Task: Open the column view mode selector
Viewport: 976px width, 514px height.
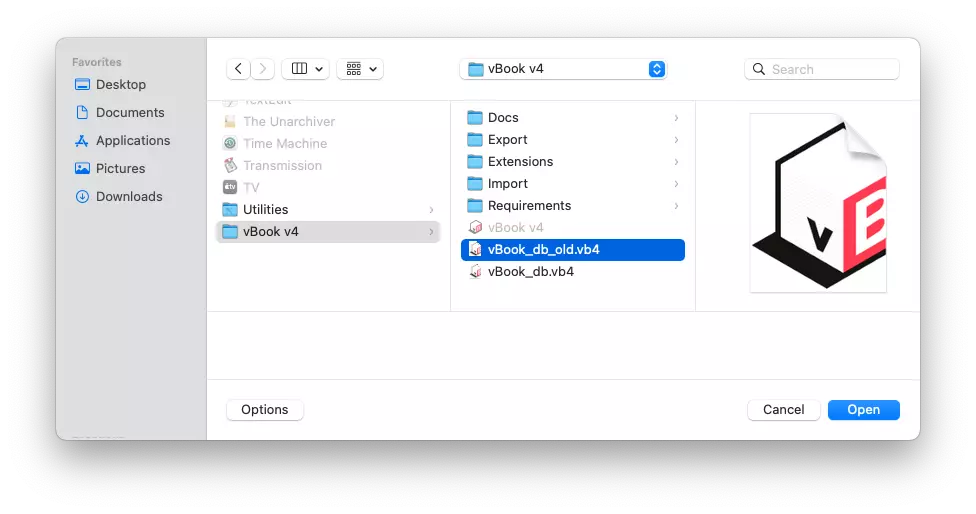Action: click(x=306, y=69)
